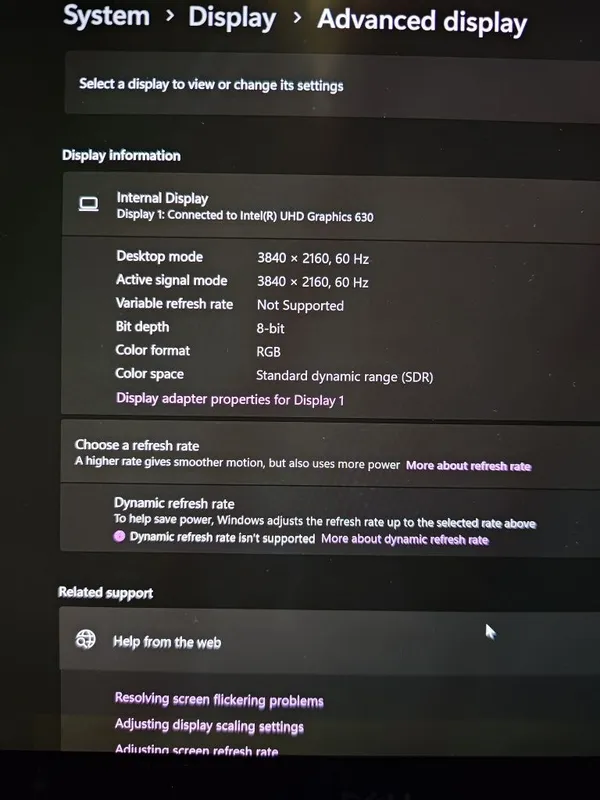
Task: Go back to System in breadcrumb
Action: tap(107, 16)
